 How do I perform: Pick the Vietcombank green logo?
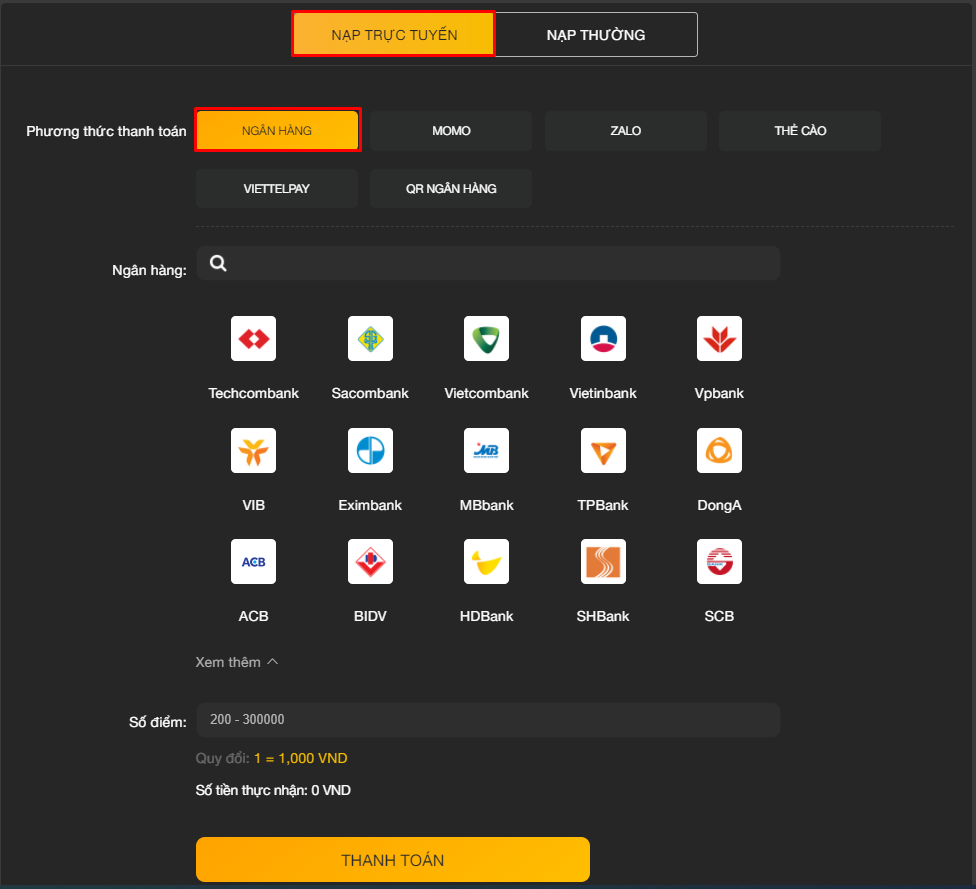pyautogui.click(x=486, y=339)
